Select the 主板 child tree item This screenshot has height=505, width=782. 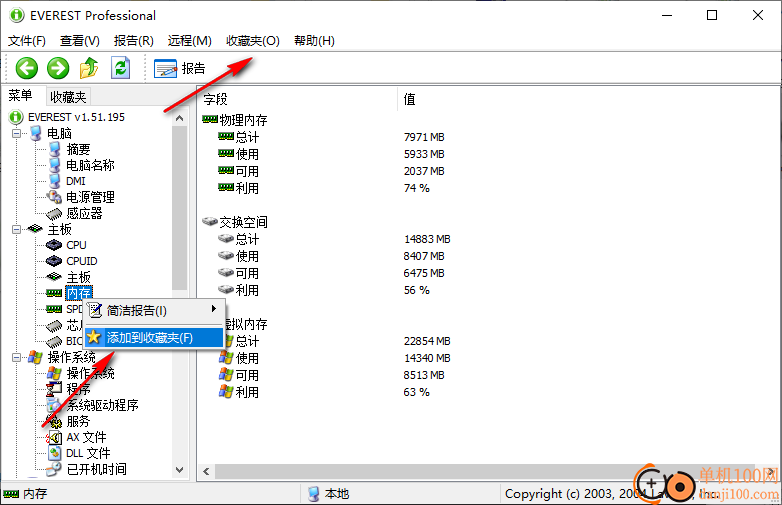click(x=79, y=277)
